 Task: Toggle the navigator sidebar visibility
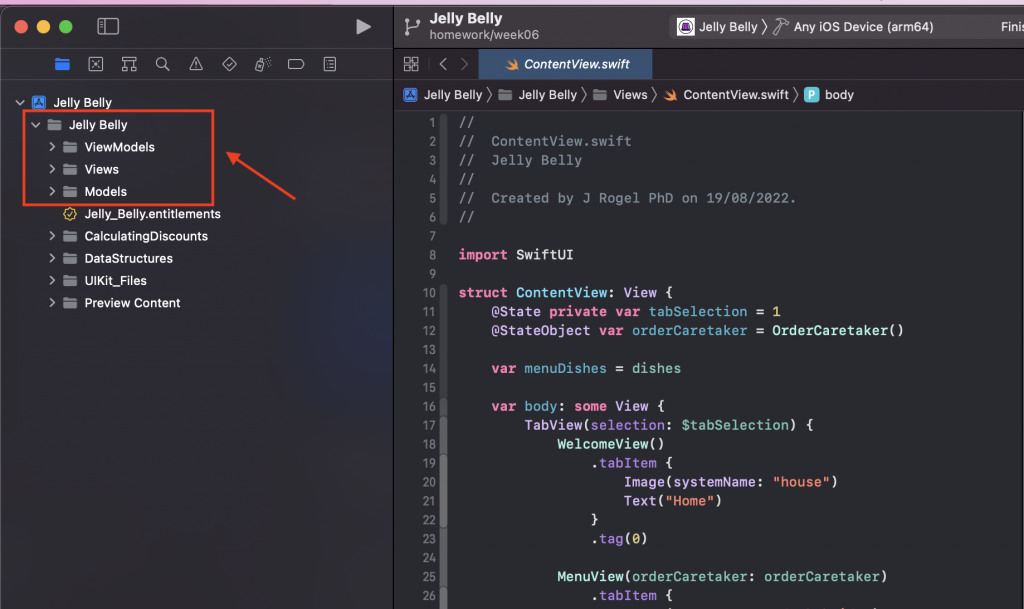pos(107,27)
